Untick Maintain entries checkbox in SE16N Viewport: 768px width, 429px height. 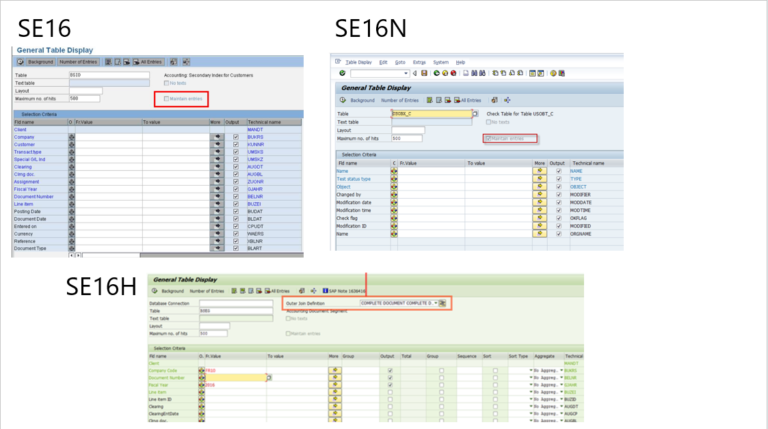[488, 139]
